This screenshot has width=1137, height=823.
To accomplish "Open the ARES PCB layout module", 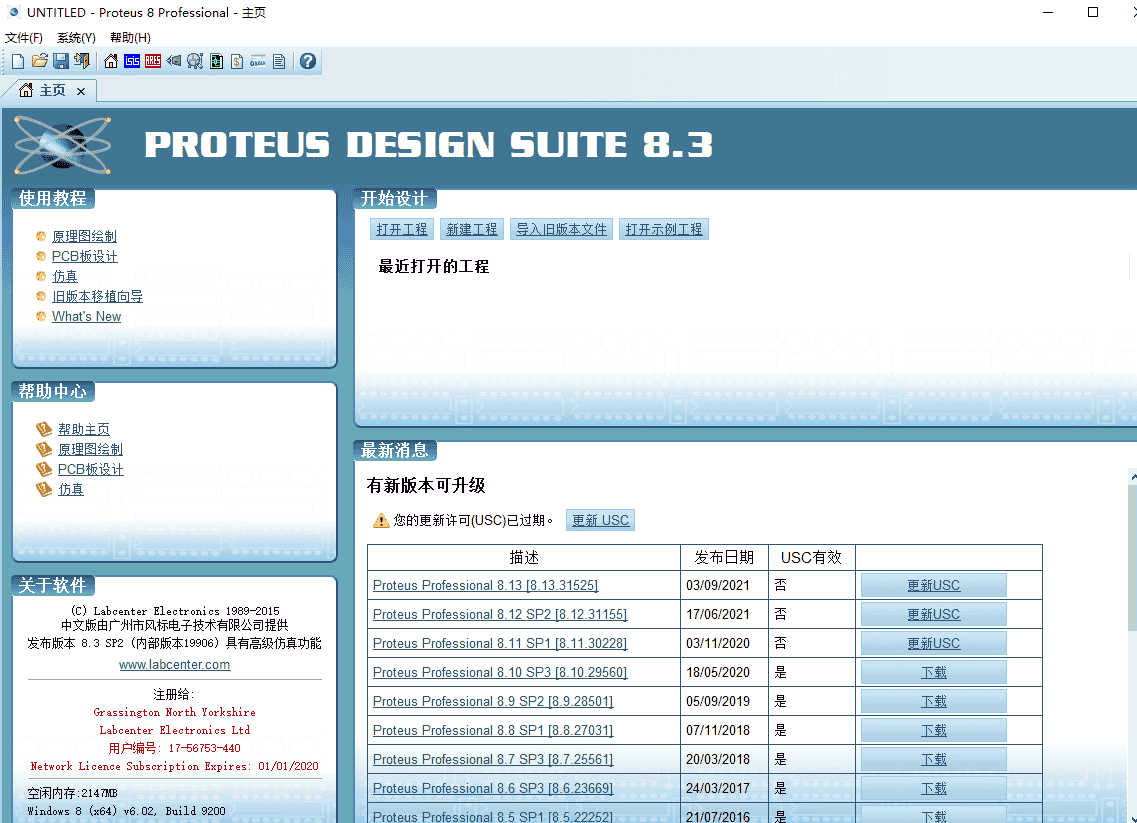I will (152, 61).
